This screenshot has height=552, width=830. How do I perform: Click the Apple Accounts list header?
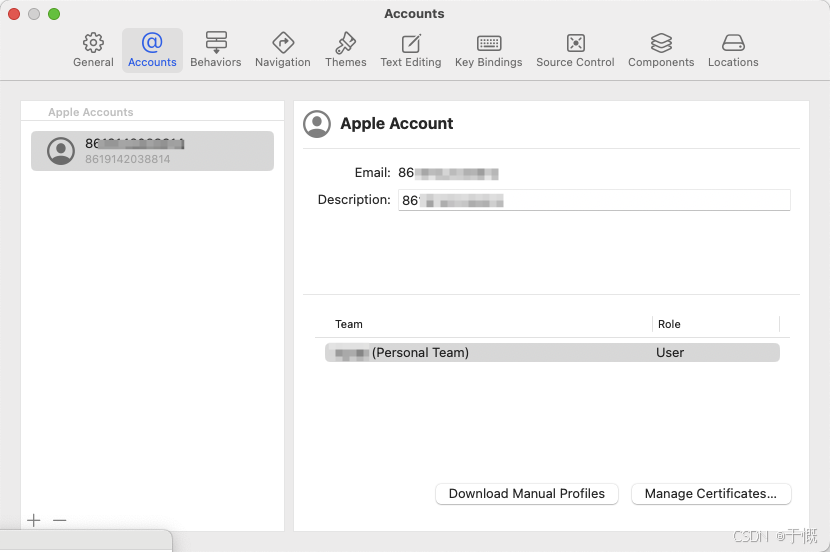coord(91,112)
